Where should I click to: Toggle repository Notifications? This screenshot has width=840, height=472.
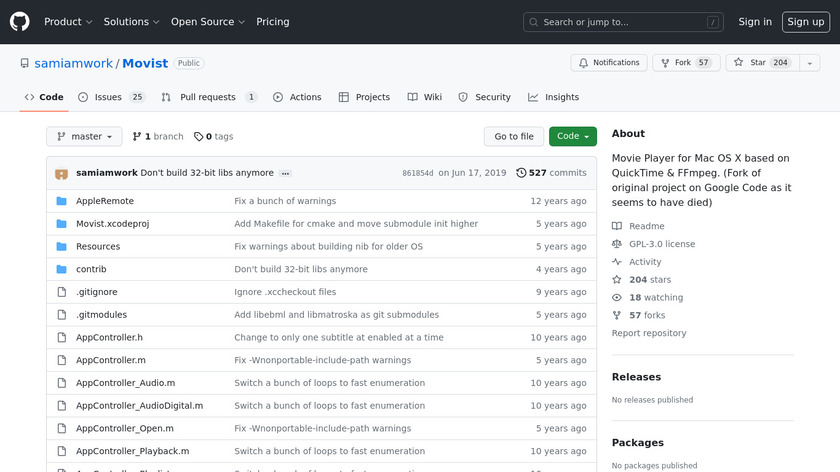(x=609, y=63)
